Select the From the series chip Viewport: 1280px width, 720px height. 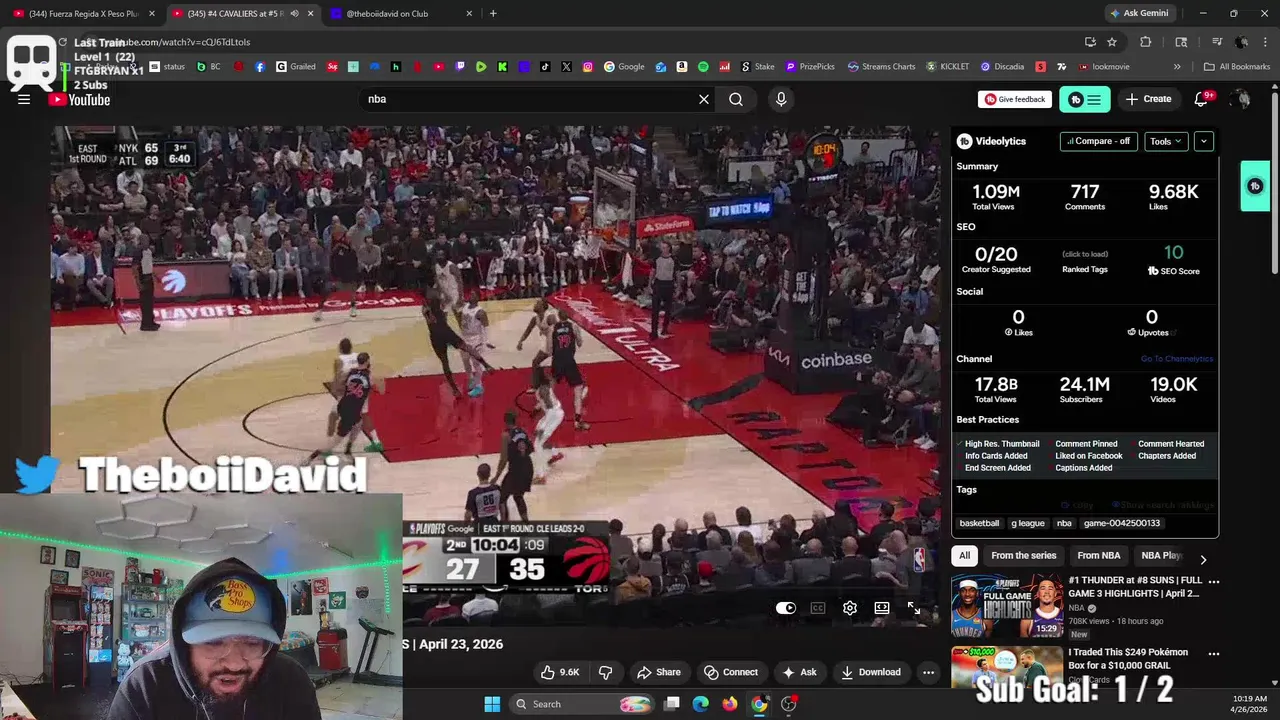(1024, 555)
